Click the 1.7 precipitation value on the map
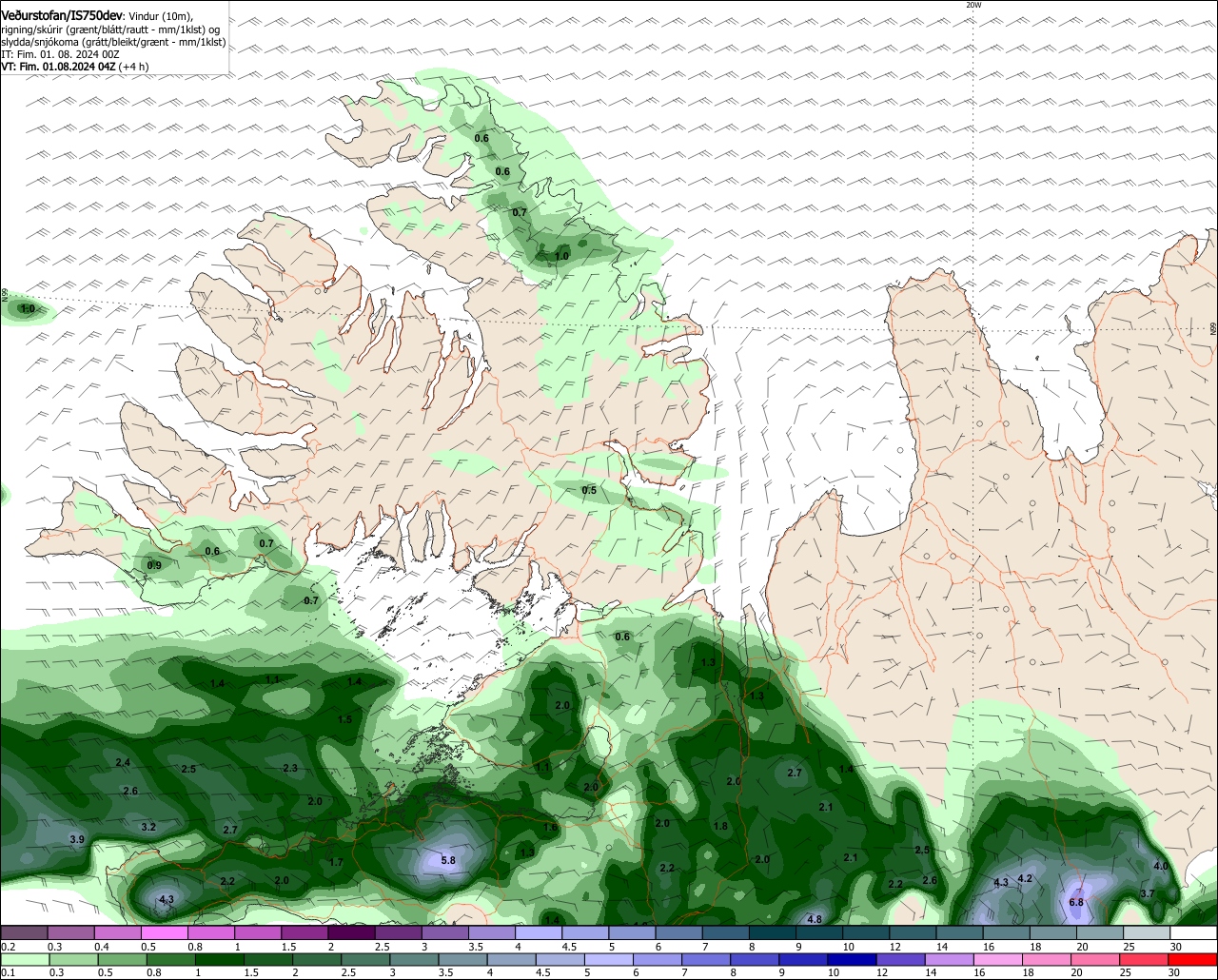Image resolution: width=1218 pixels, height=980 pixels. pos(336,862)
